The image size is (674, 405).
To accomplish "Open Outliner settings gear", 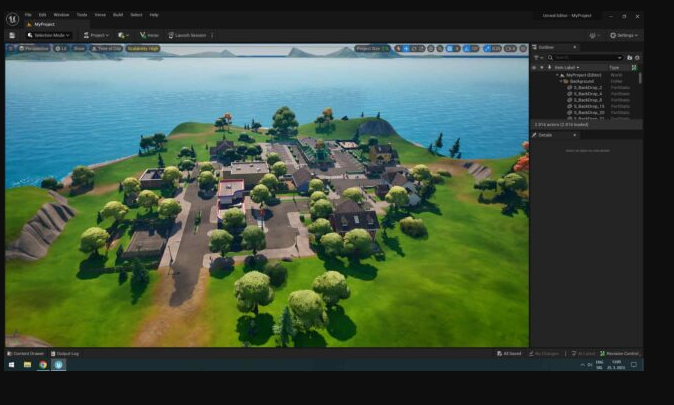I will click(637, 58).
